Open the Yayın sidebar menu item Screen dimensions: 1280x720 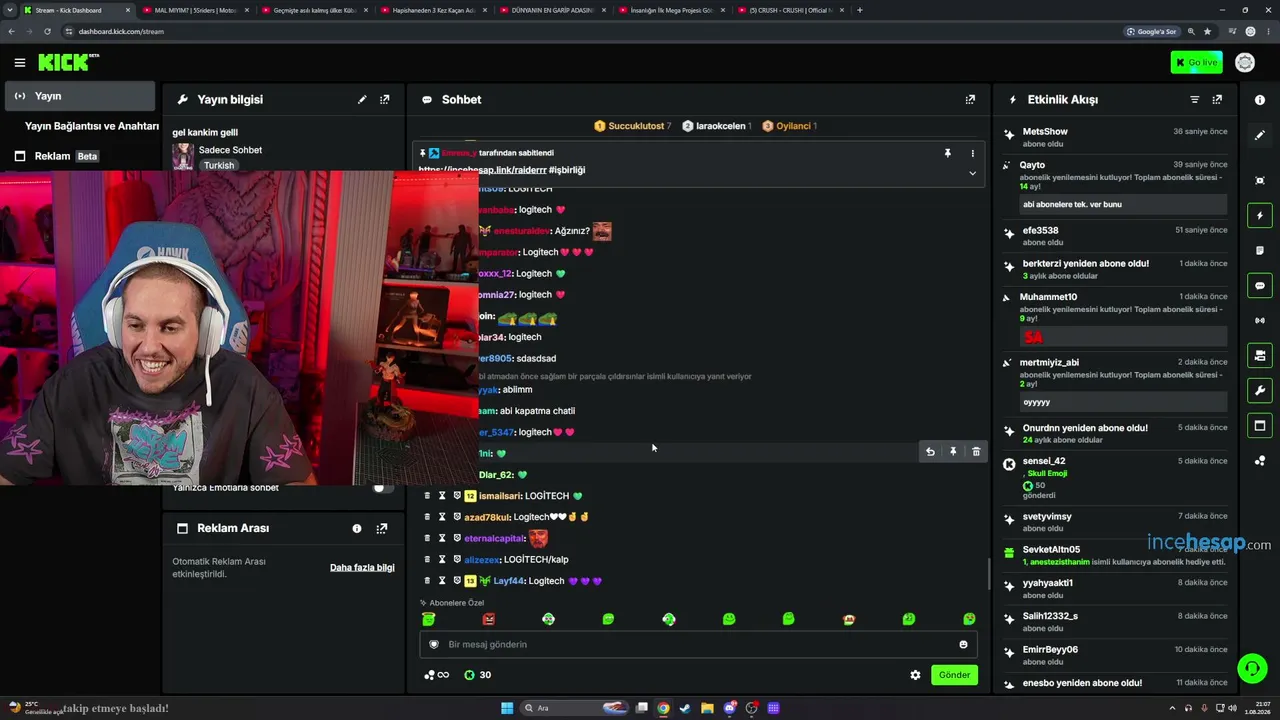80,96
